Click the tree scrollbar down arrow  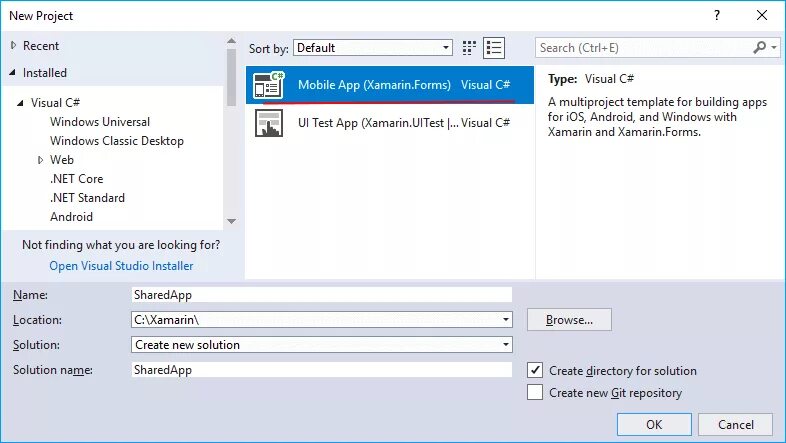(x=231, y=221)
